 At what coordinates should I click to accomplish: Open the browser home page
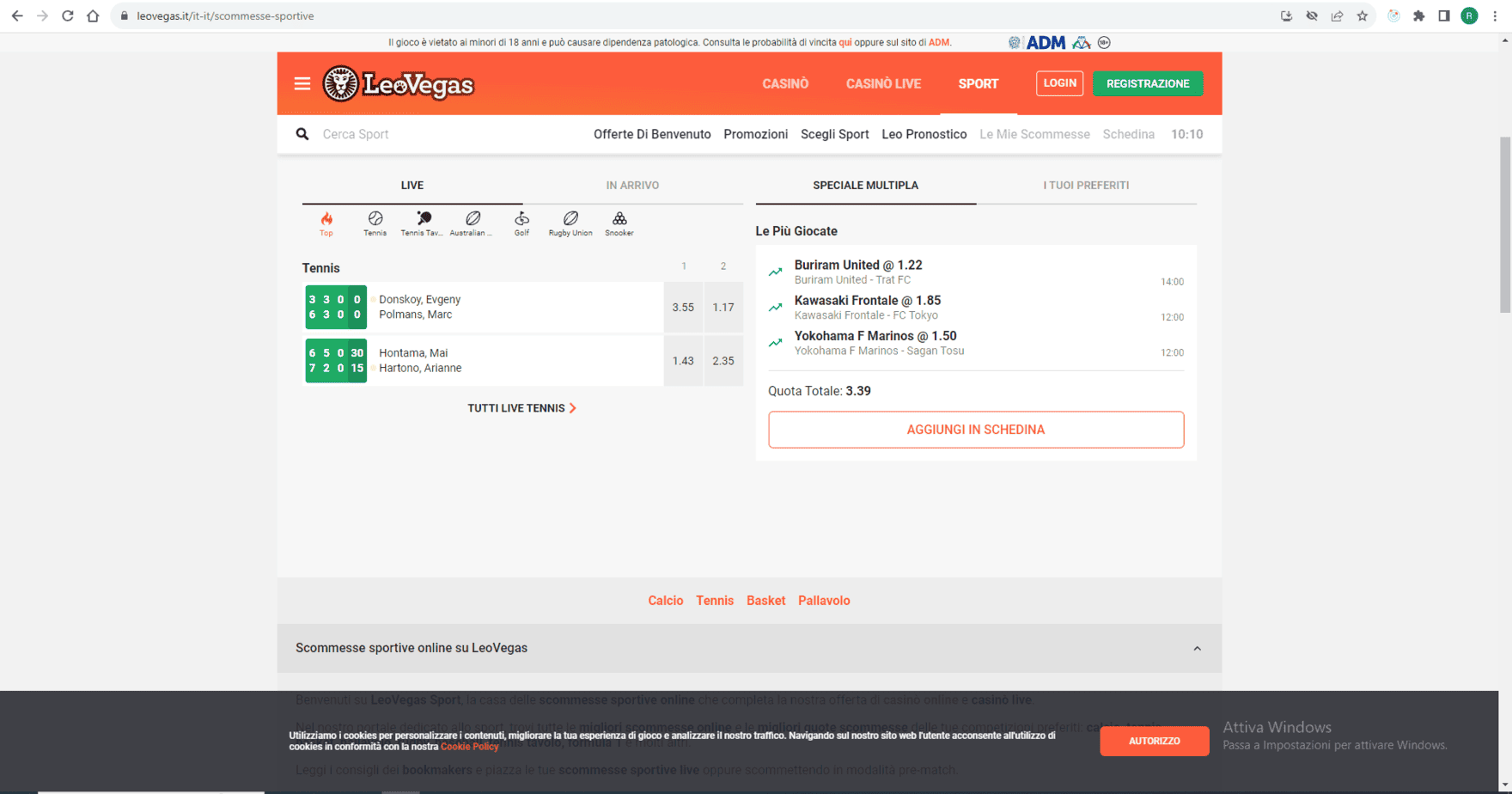point(93,15)
